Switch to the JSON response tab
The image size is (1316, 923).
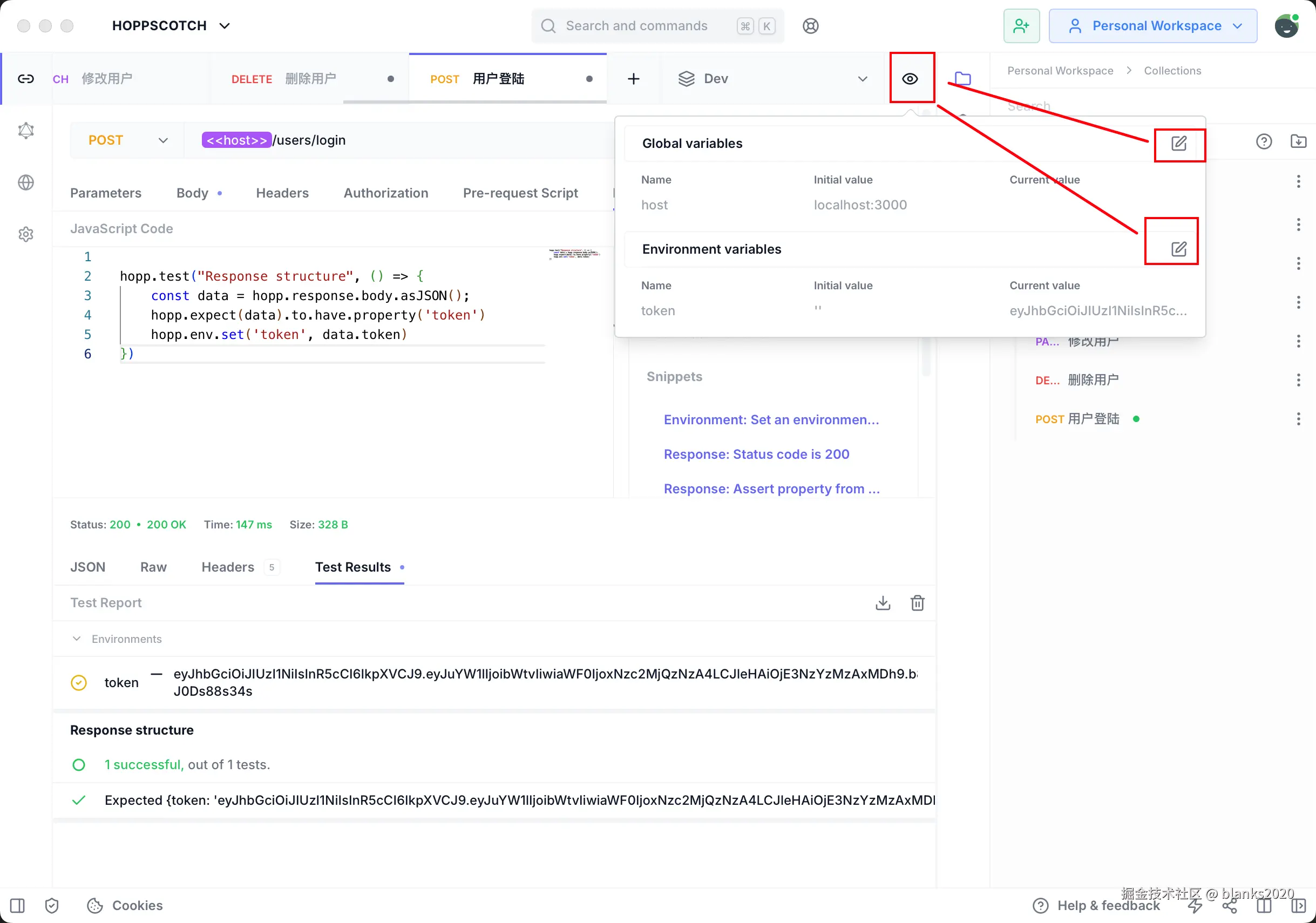(x=87, y=567)
